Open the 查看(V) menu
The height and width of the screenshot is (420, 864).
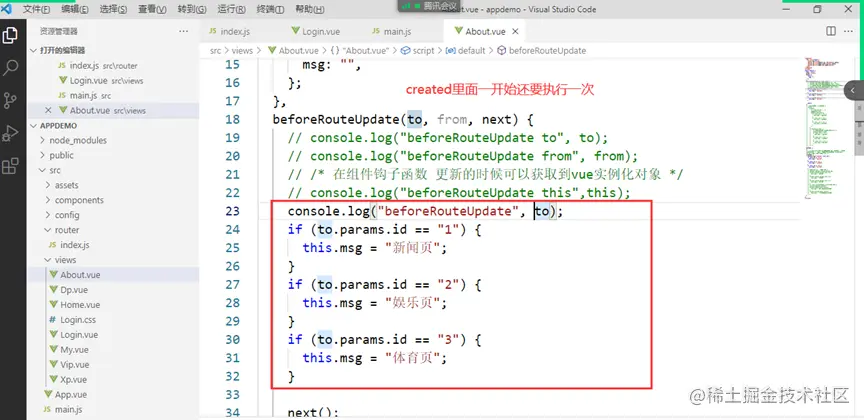[153, 9]
